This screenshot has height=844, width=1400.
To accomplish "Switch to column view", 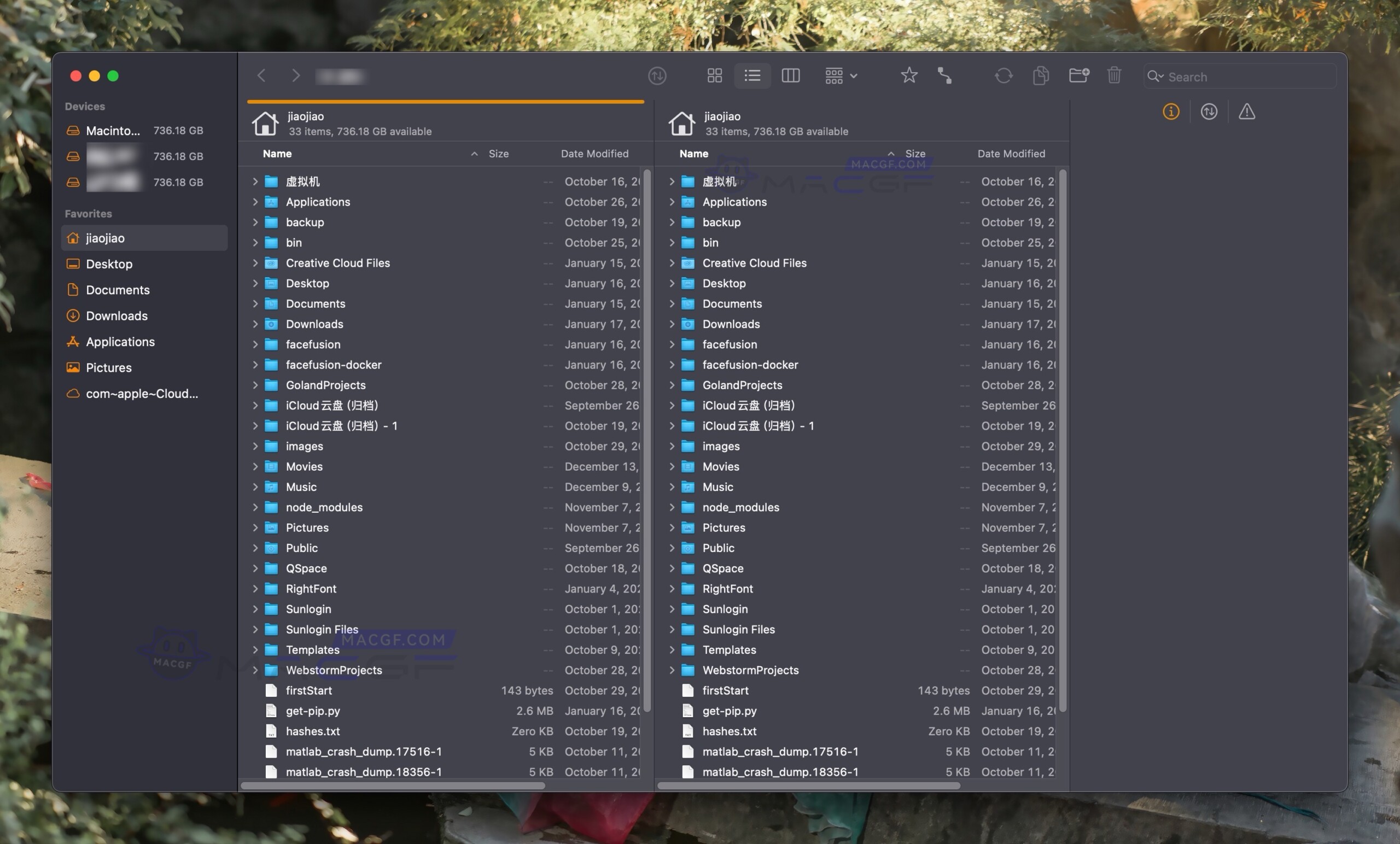I will coord(790,75).
